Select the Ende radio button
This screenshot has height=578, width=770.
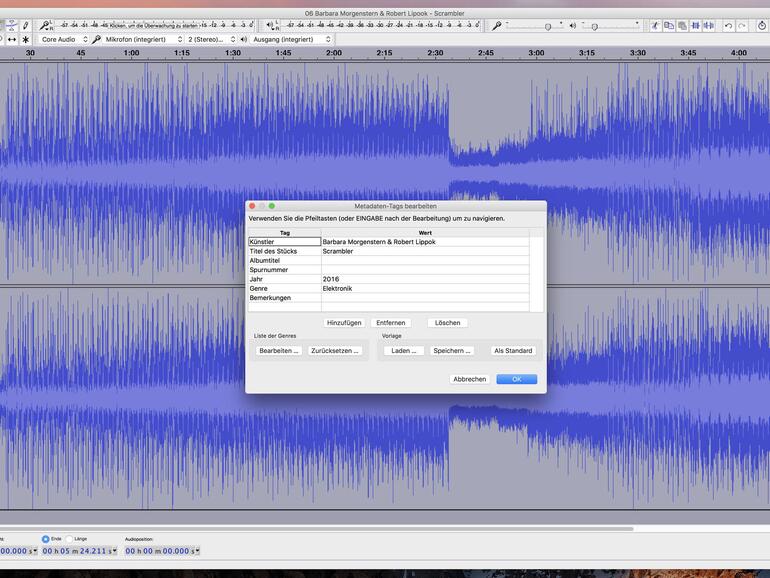pos(46,539)
